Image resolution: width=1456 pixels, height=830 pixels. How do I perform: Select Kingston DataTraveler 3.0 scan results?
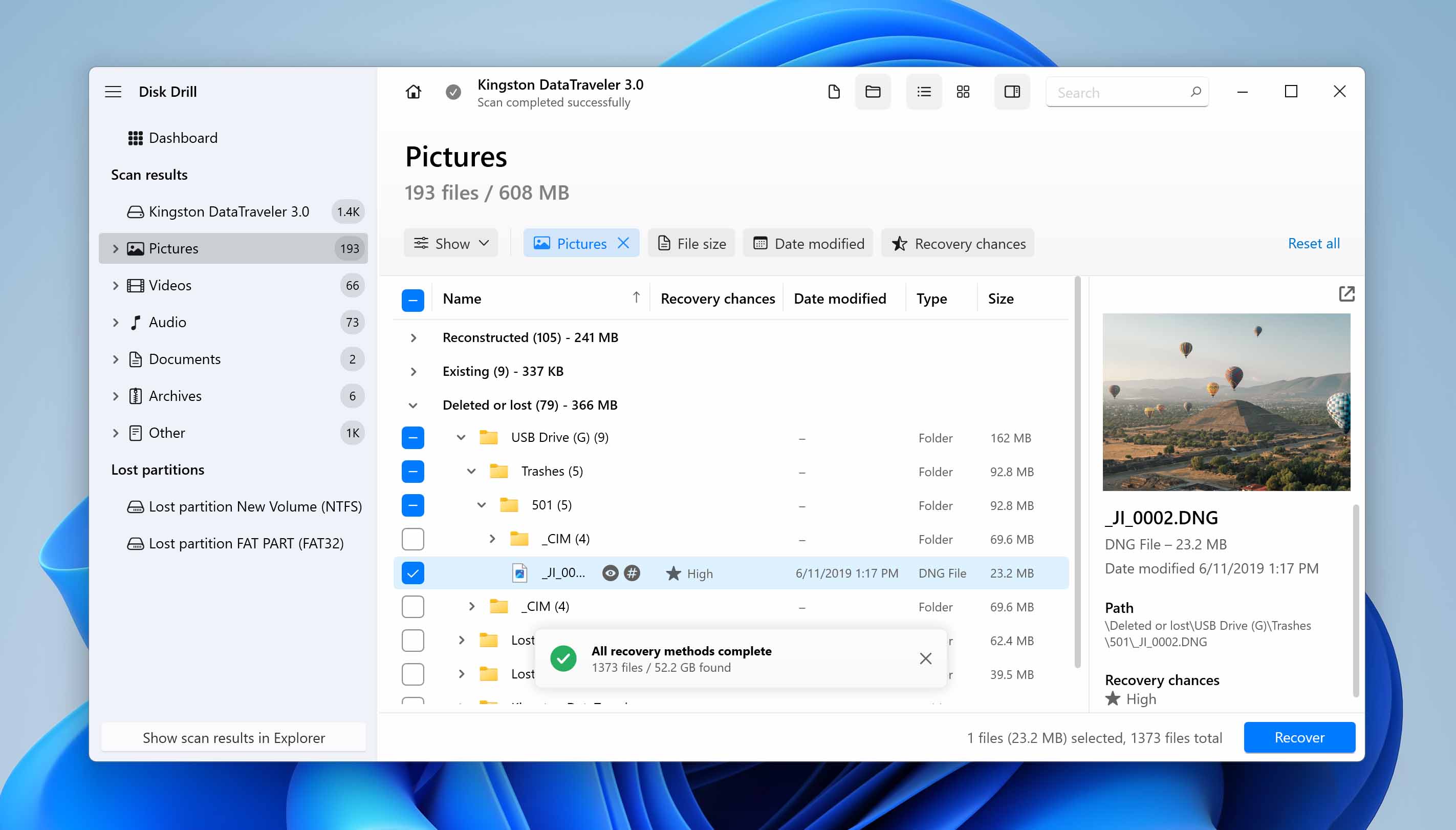(x=233, y=211)
